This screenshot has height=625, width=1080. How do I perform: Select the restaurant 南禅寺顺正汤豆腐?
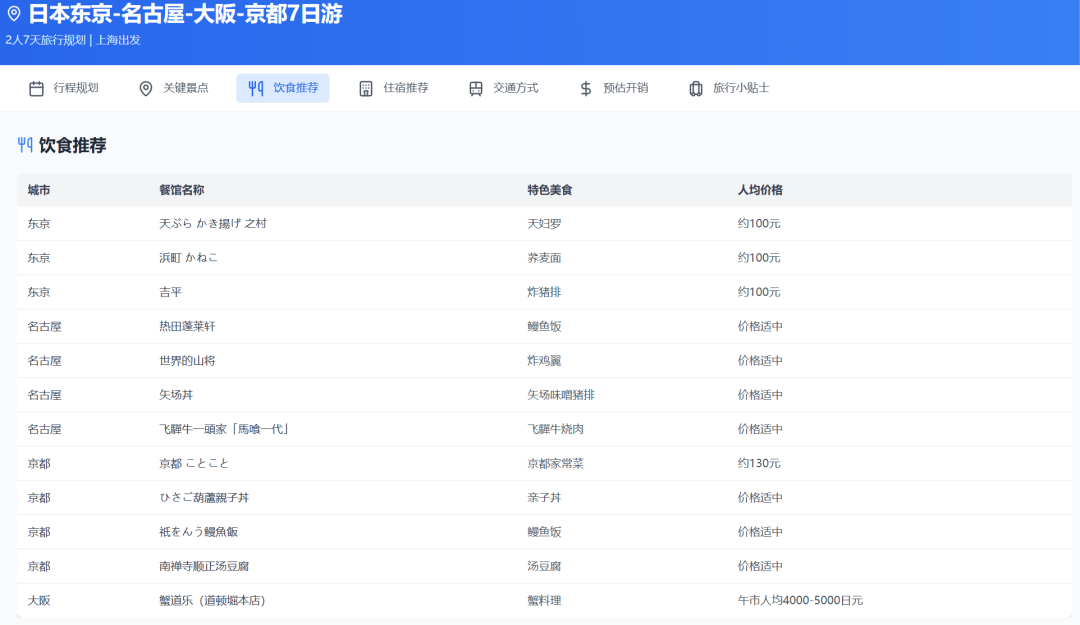tap(204, 566)
